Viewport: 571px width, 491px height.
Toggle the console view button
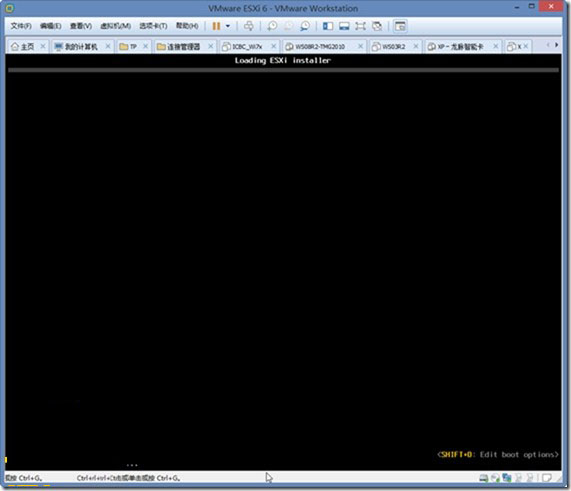(x=400, y=26)
